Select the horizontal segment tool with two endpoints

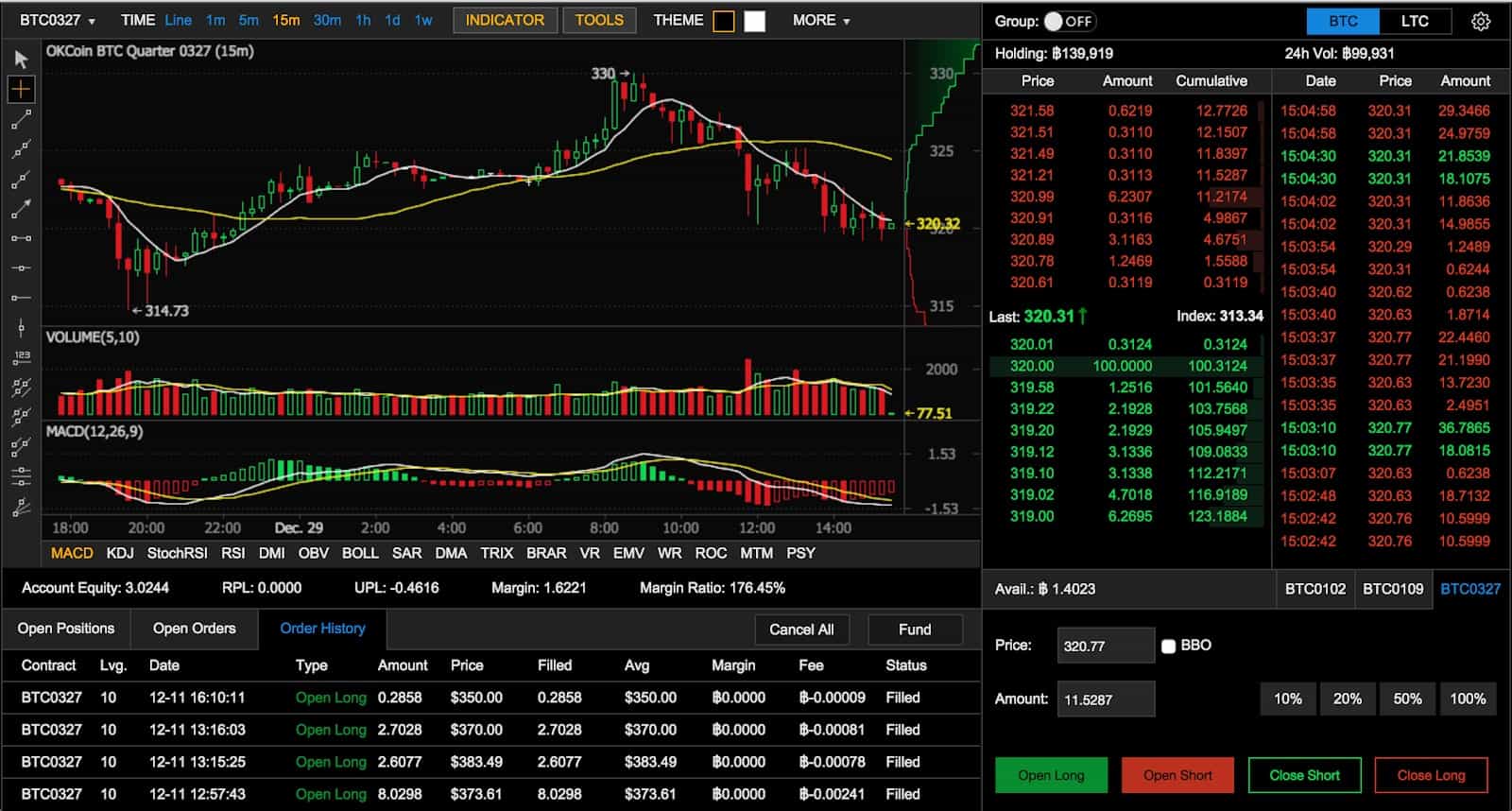click(x=21, y=238)
